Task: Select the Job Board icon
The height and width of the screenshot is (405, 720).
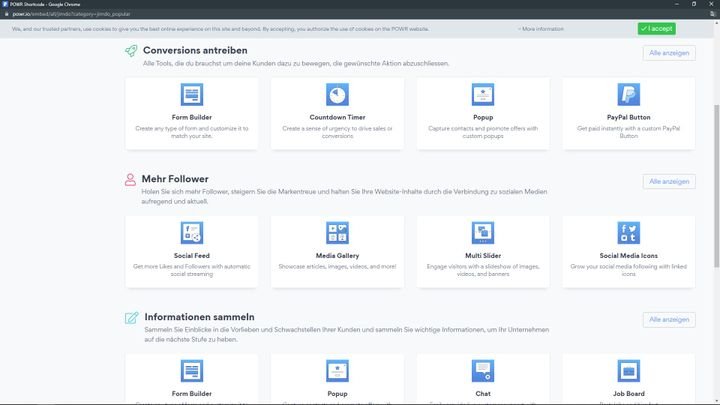Action: click(x=629, y=371)
